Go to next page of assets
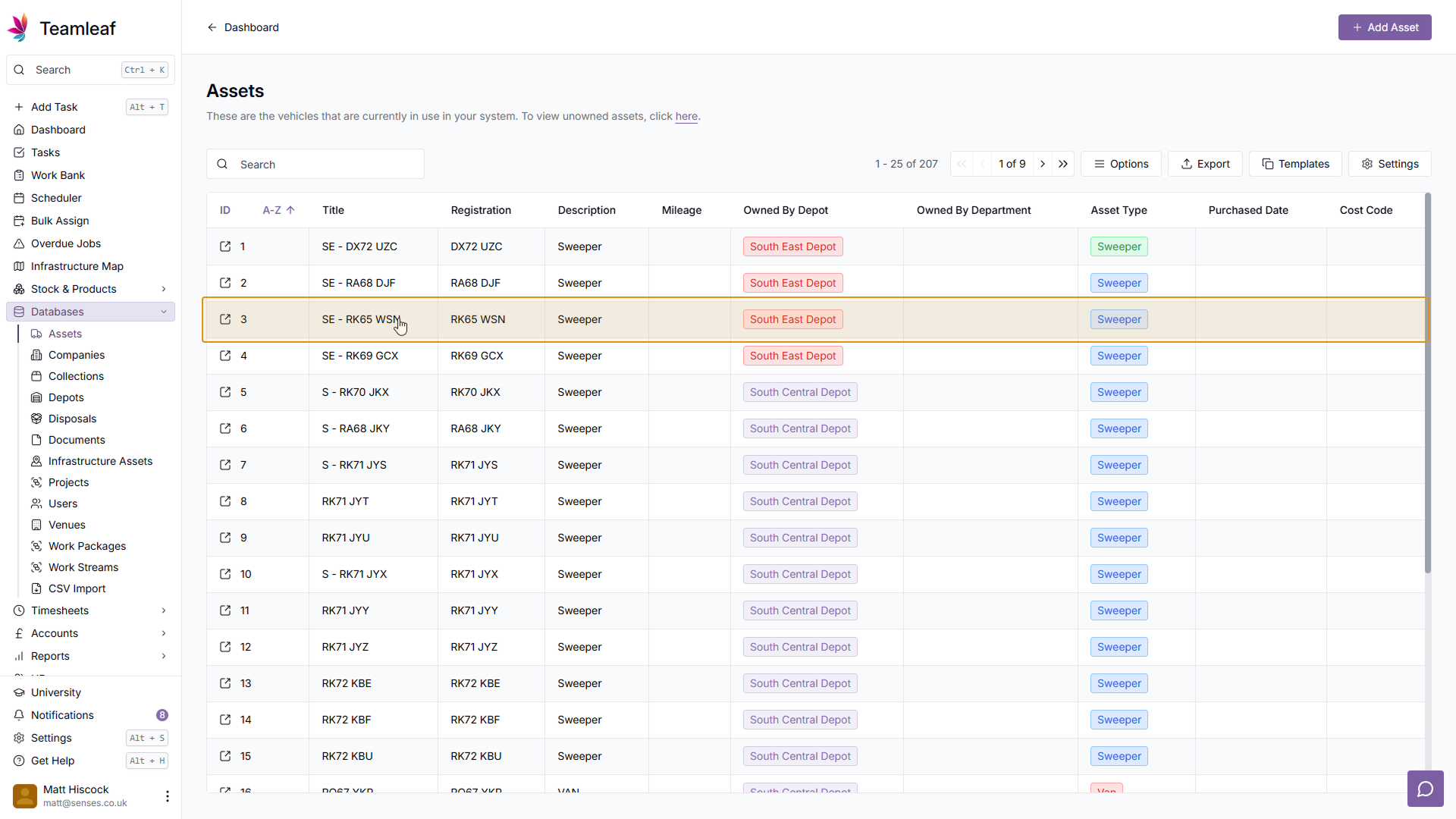Viewport: 1456px width, 819px height. point(1043,164)
